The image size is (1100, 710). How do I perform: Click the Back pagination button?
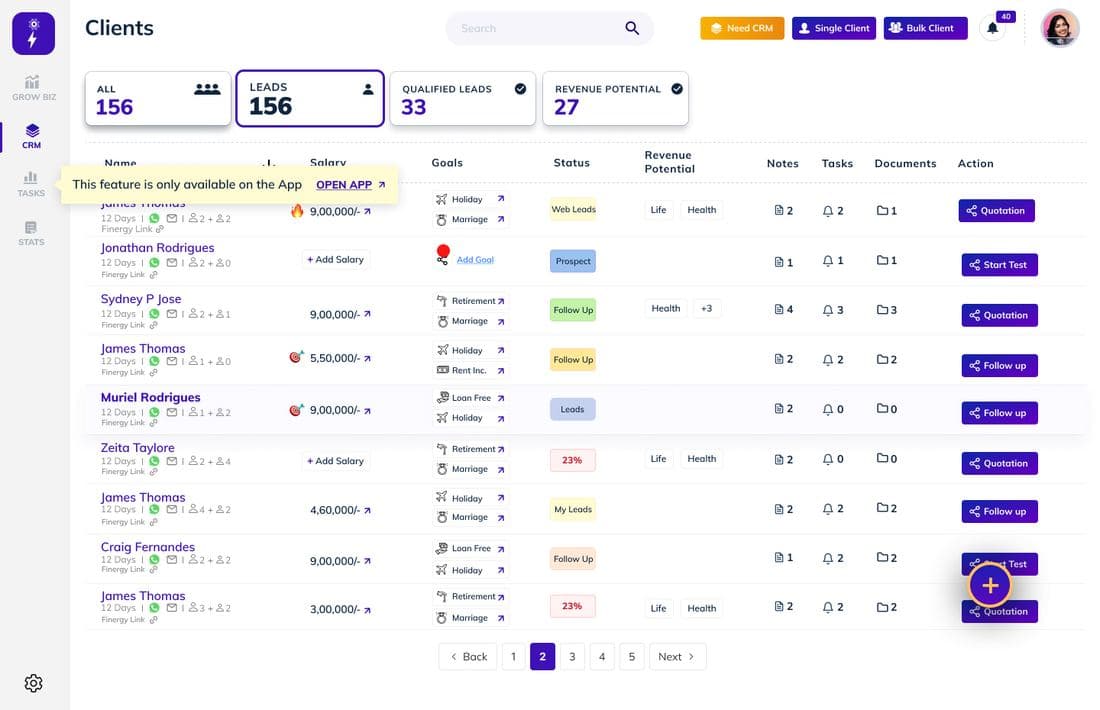pyautogui.click(x=468, y=657)
